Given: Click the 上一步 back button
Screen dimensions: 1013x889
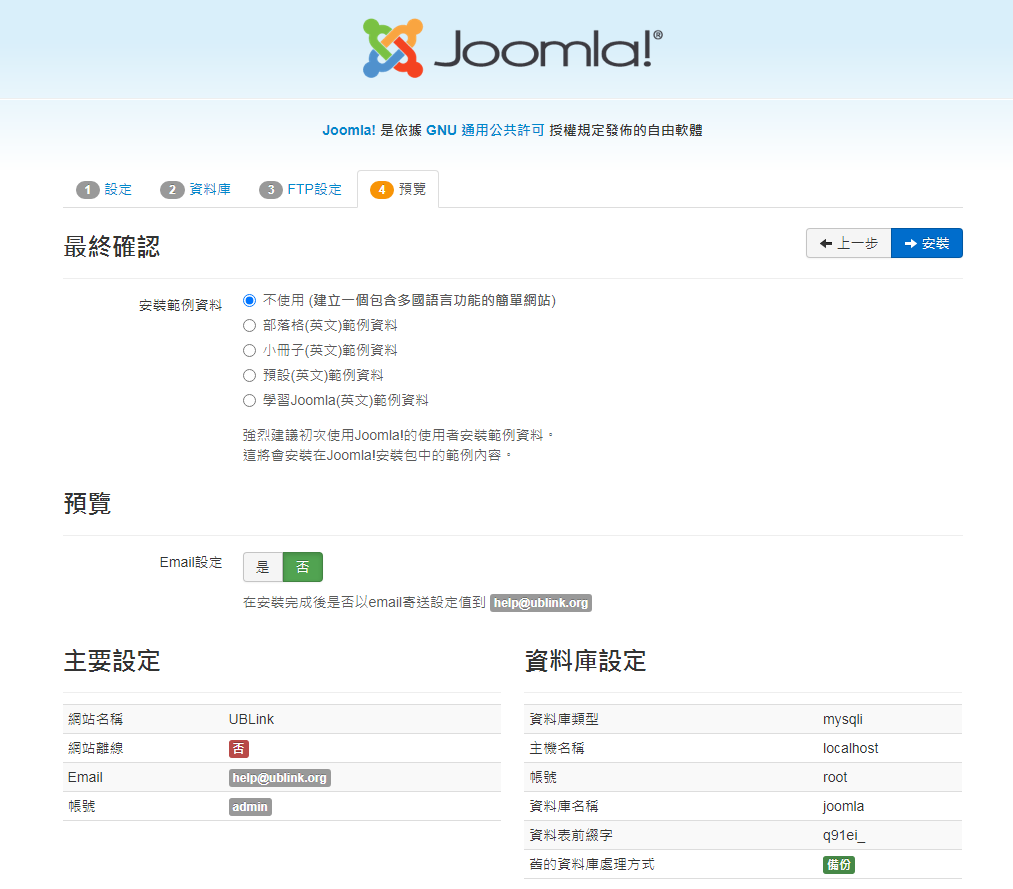Looking at the screenshot, I should [848, 243].
